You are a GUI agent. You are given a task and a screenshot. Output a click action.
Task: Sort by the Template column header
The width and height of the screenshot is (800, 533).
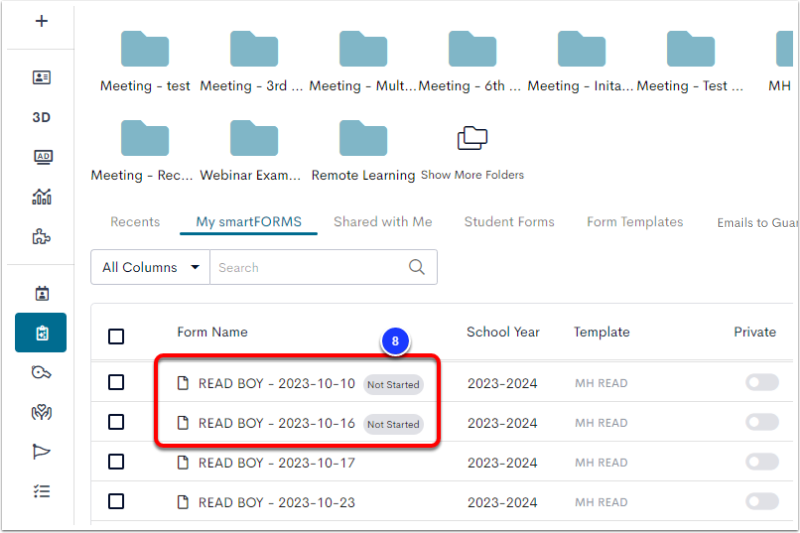[602, 332]
